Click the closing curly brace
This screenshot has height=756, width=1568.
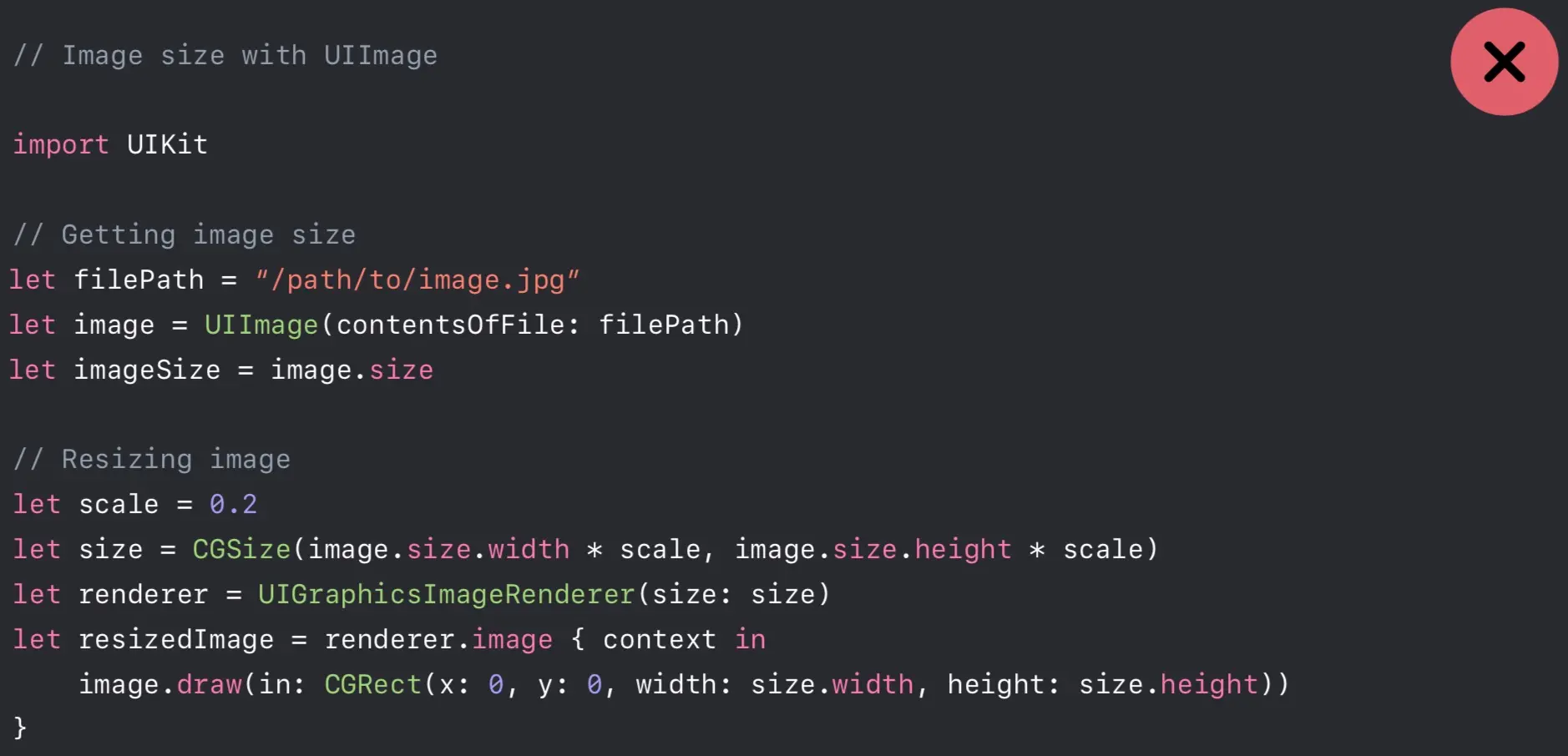tap(20, 728)
